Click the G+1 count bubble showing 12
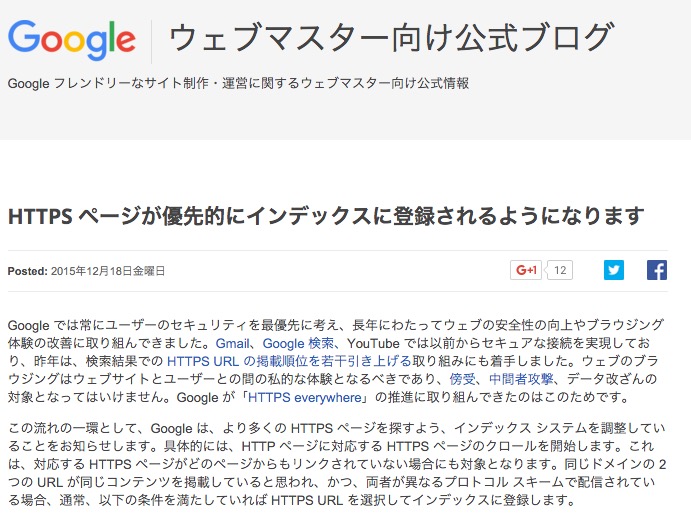 (x=560, y=270)
